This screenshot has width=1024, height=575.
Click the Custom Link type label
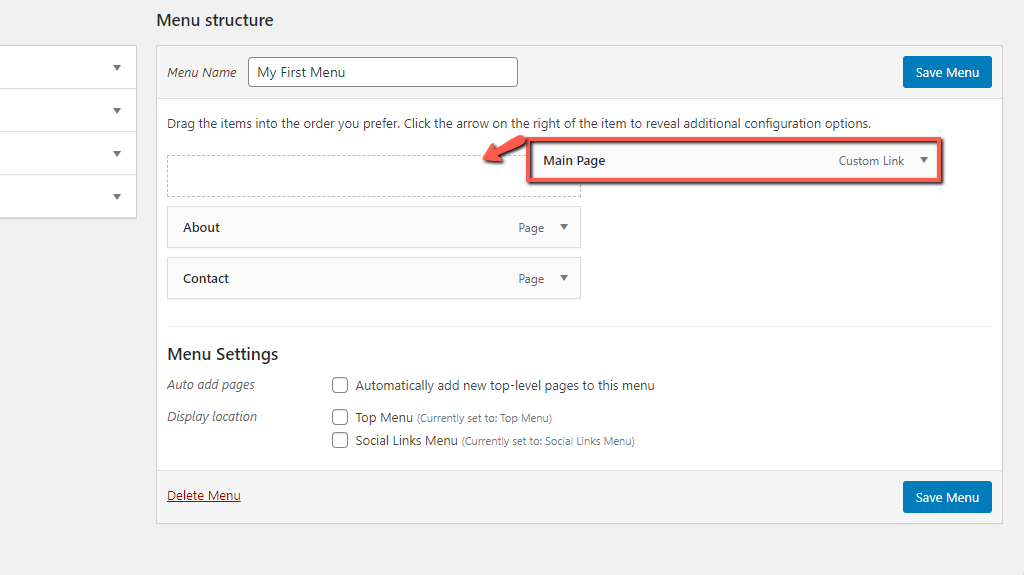click(871, 161)
